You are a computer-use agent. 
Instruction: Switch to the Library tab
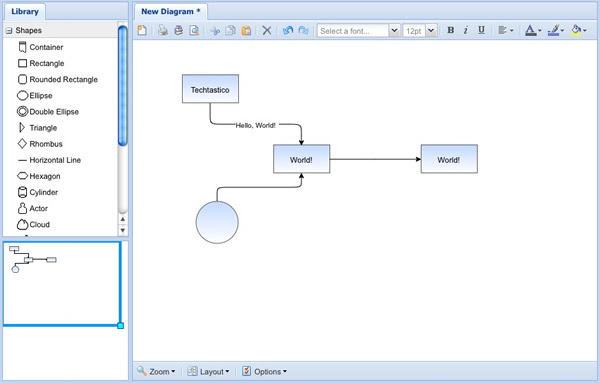25,11
